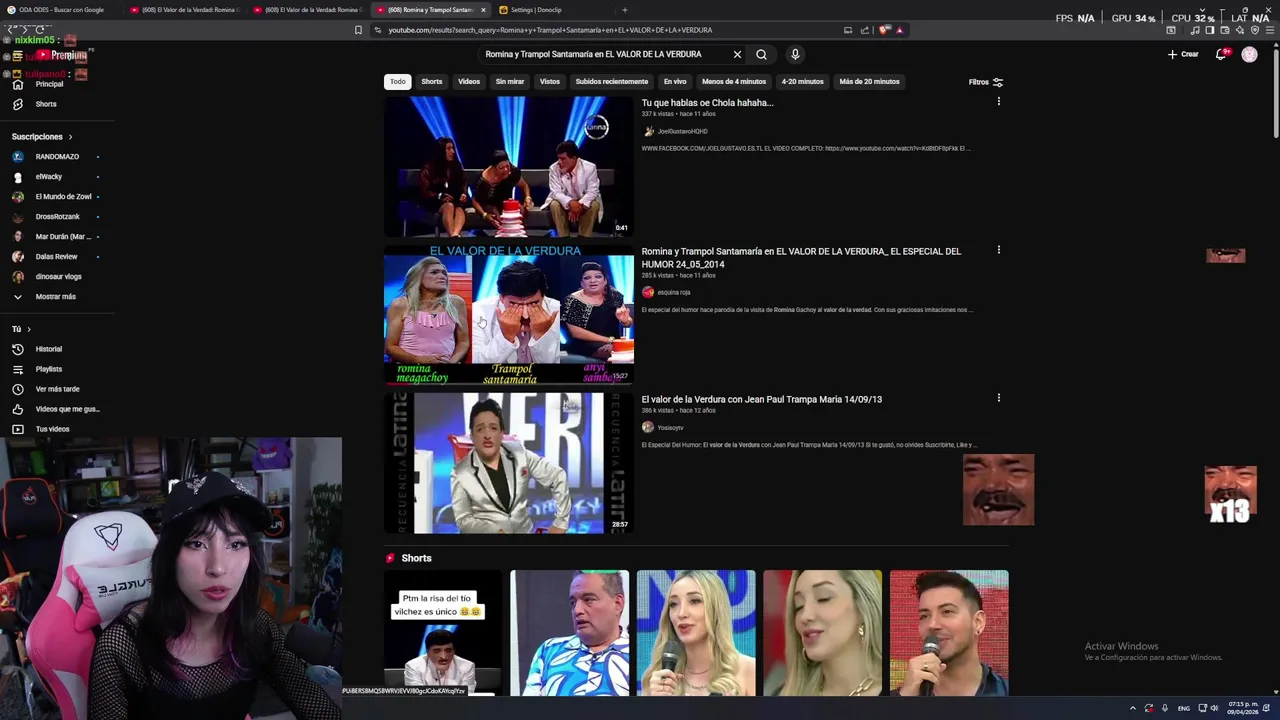The image size is (1280, 720).
Task: Open the 'Ptm la risa del tío vilchez' Short
Action: [x=442, y=633]
